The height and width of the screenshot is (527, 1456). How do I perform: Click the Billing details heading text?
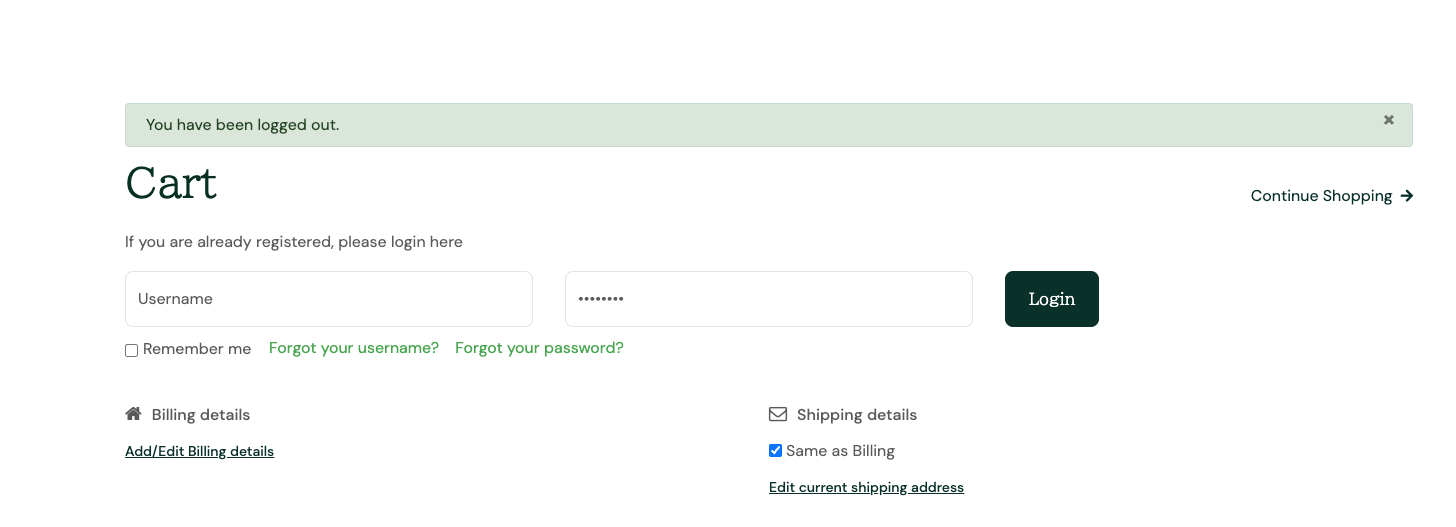201,415
